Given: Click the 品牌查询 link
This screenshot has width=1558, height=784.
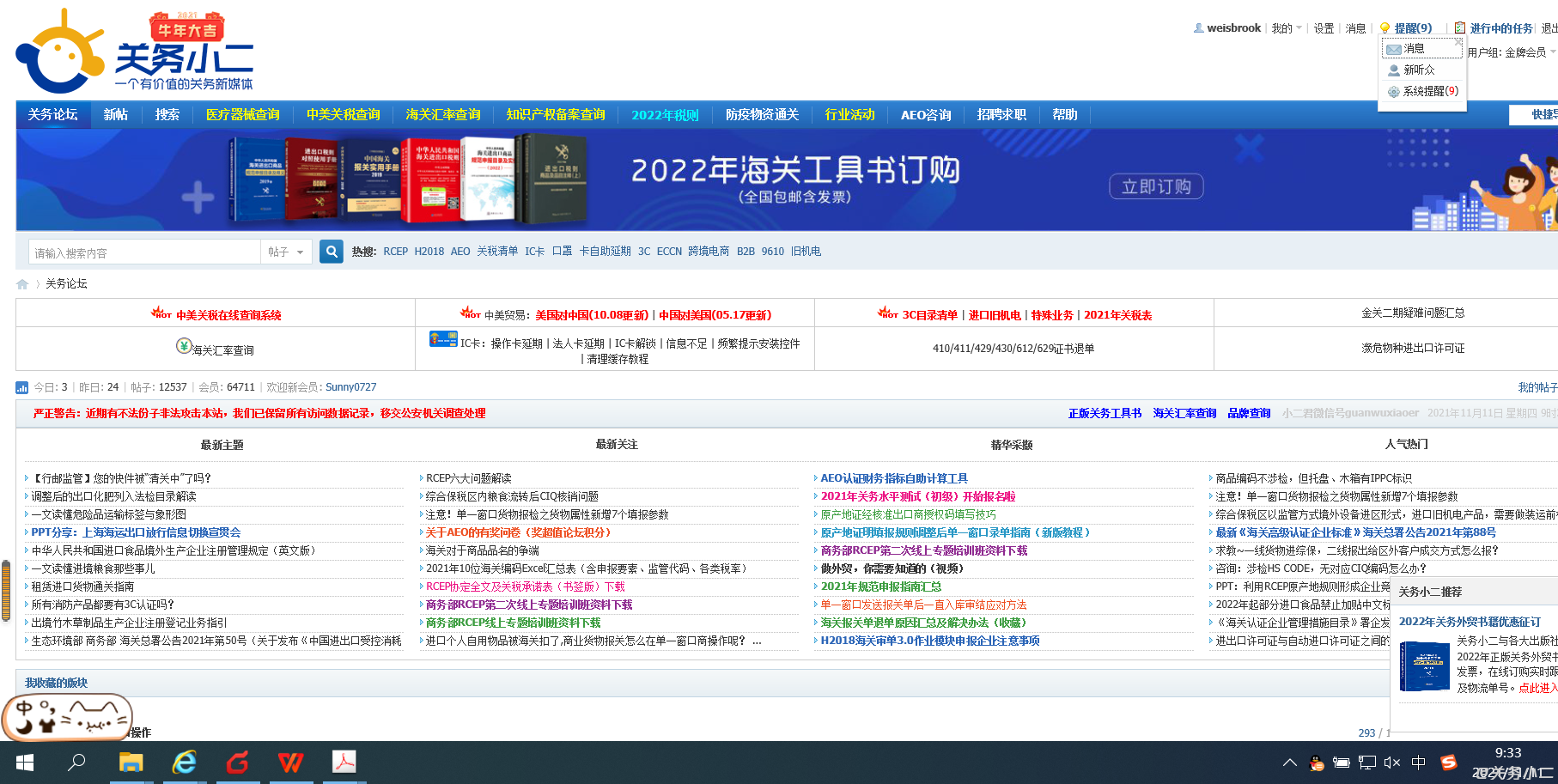Looking at the screenshot, I should coord(1249,414).
